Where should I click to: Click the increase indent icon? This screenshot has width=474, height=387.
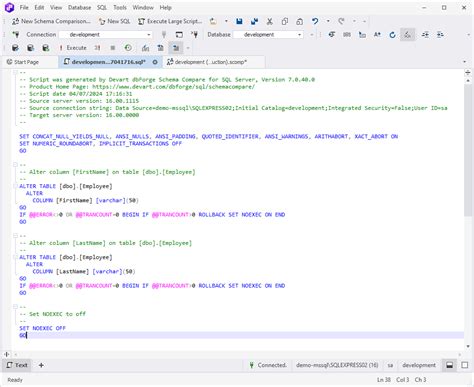pos(425,35)
